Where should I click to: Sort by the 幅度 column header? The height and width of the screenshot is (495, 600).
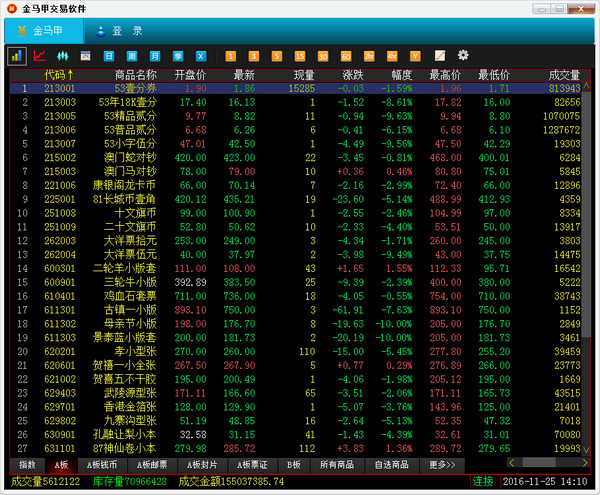(402, 75)
